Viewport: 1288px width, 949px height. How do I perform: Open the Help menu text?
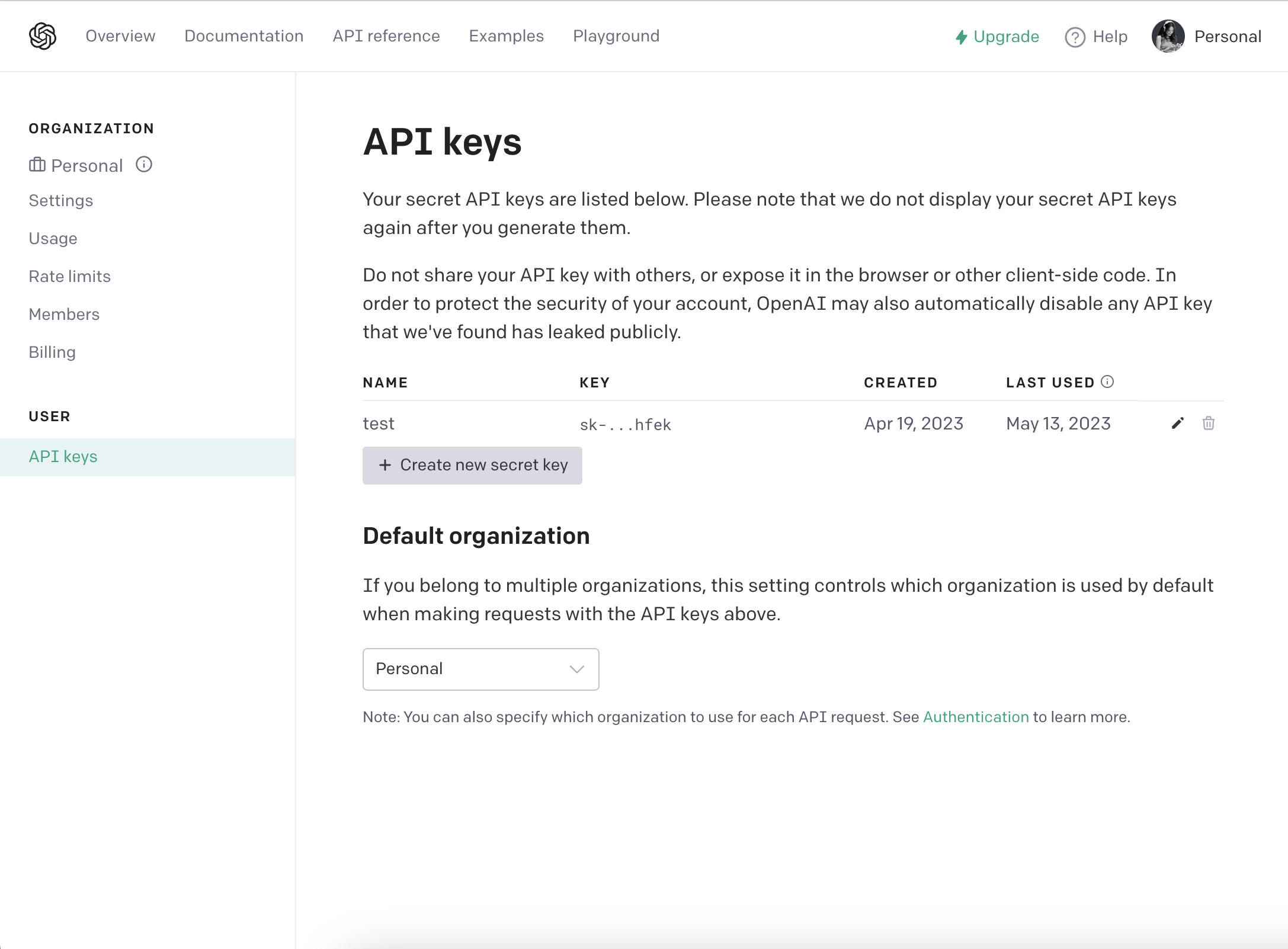(1110, 37)
